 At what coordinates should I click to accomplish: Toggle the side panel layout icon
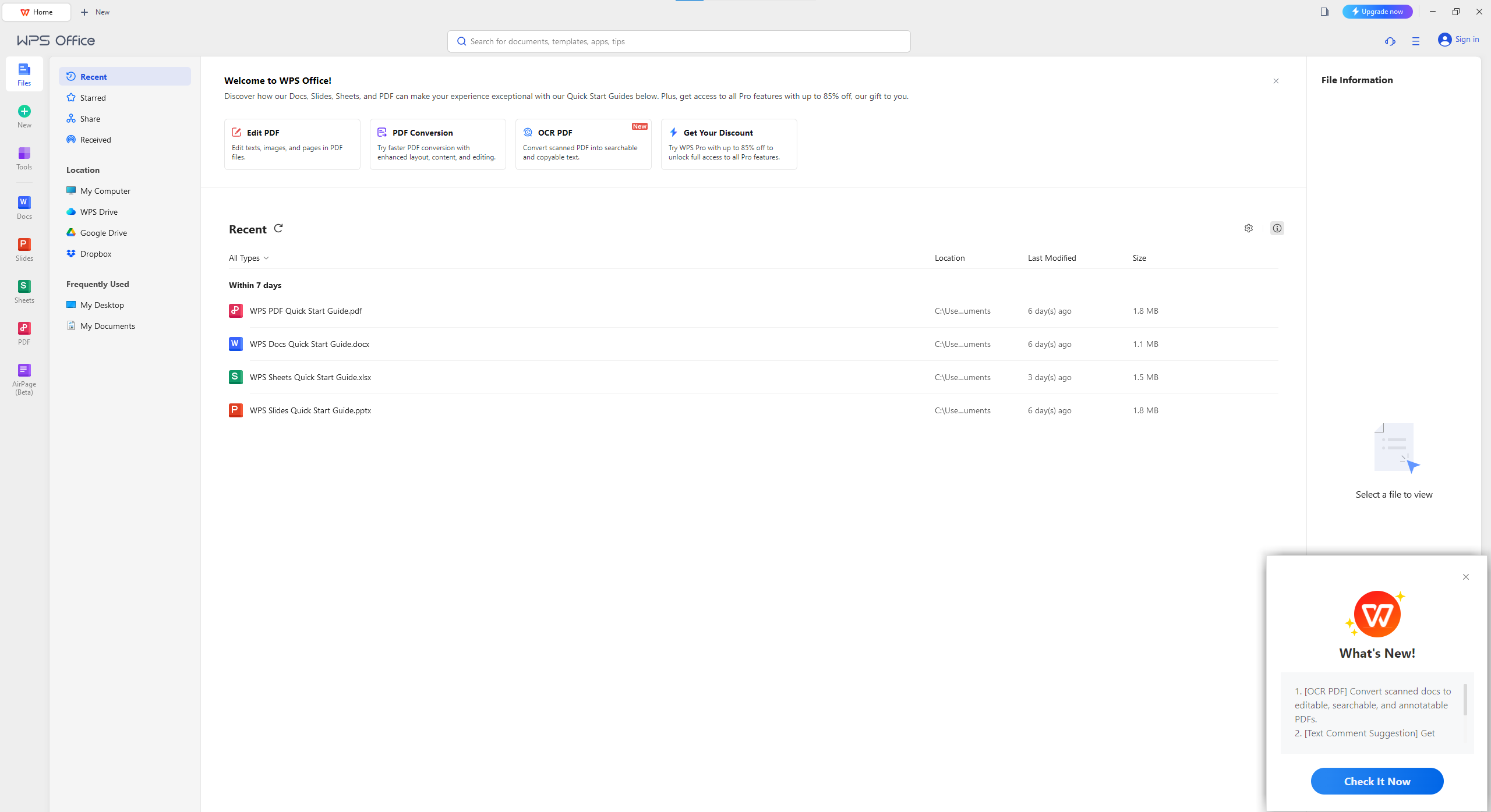coord(1324,12)
